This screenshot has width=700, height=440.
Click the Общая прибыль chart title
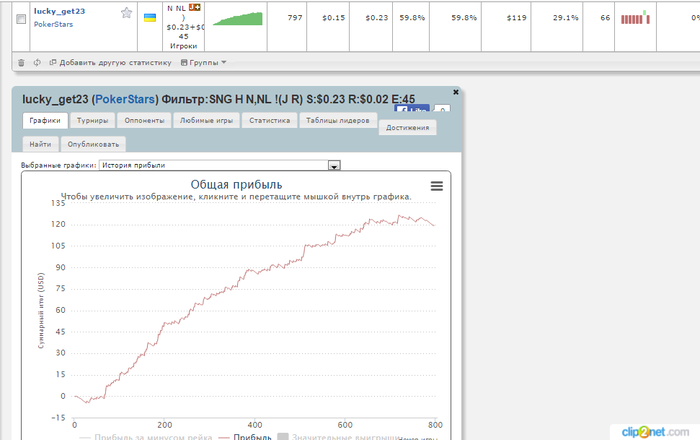(x=236, y=184)
